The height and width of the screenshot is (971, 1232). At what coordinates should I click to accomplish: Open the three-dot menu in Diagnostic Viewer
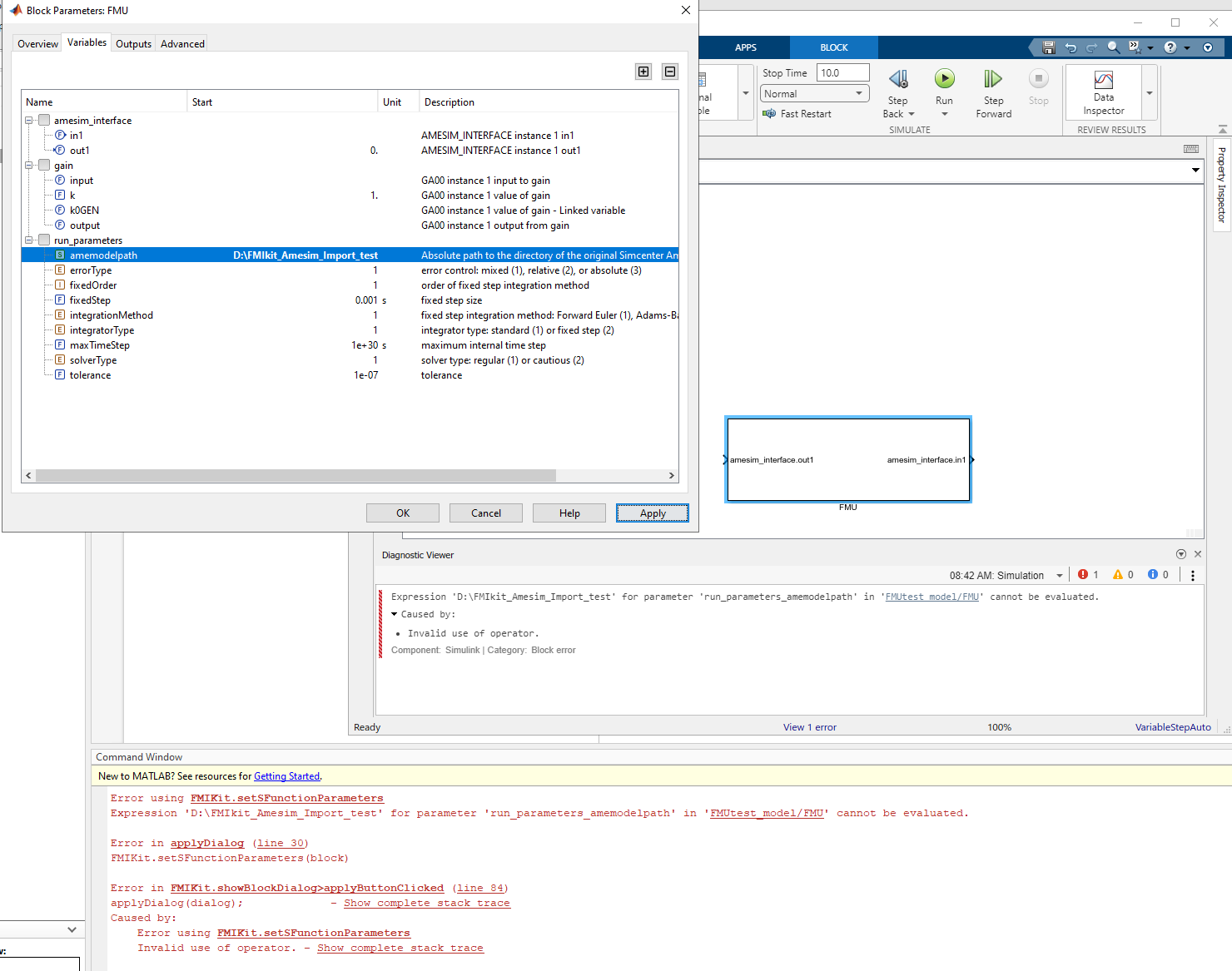point(1193,574)
